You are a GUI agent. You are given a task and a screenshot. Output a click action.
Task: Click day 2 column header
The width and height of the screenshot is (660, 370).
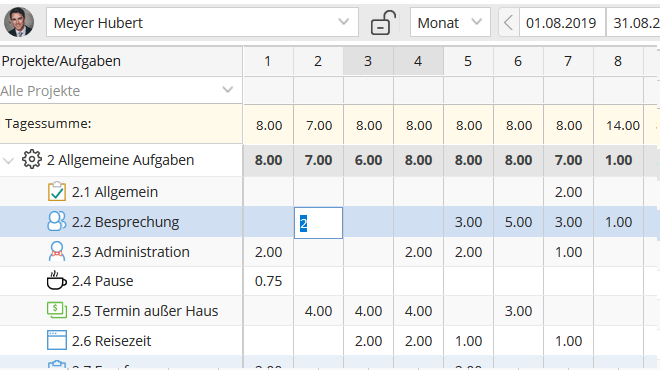click(x=318, y=61)
